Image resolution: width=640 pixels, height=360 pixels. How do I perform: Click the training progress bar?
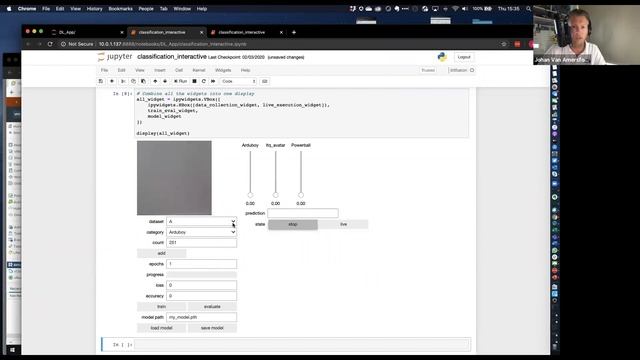[201, 275]
